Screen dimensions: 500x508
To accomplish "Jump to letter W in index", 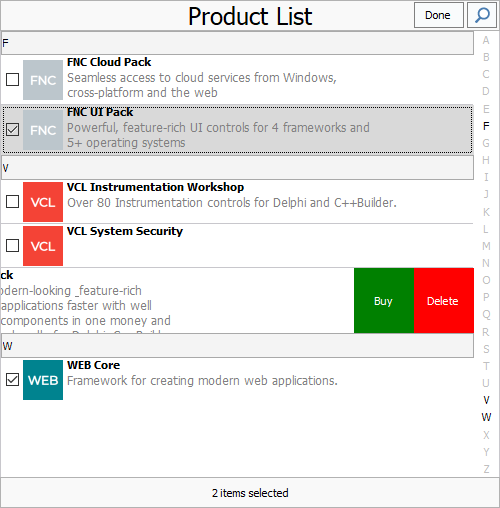I will tap(486, 417).
